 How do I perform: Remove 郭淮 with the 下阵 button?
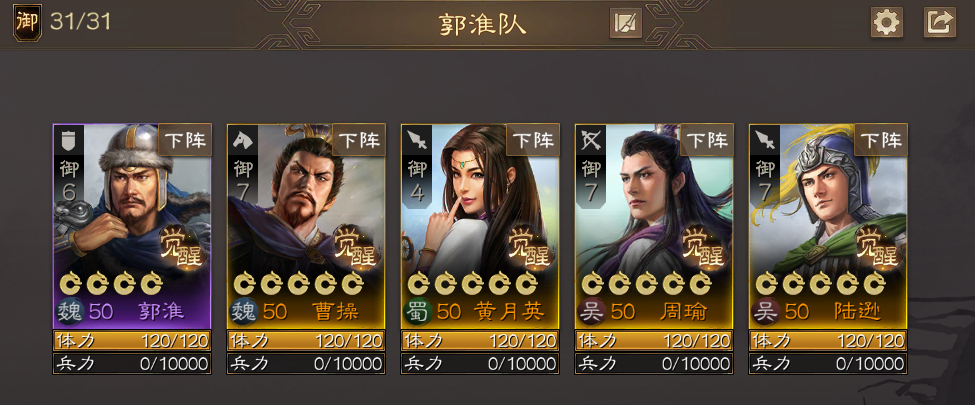point(185,140)
